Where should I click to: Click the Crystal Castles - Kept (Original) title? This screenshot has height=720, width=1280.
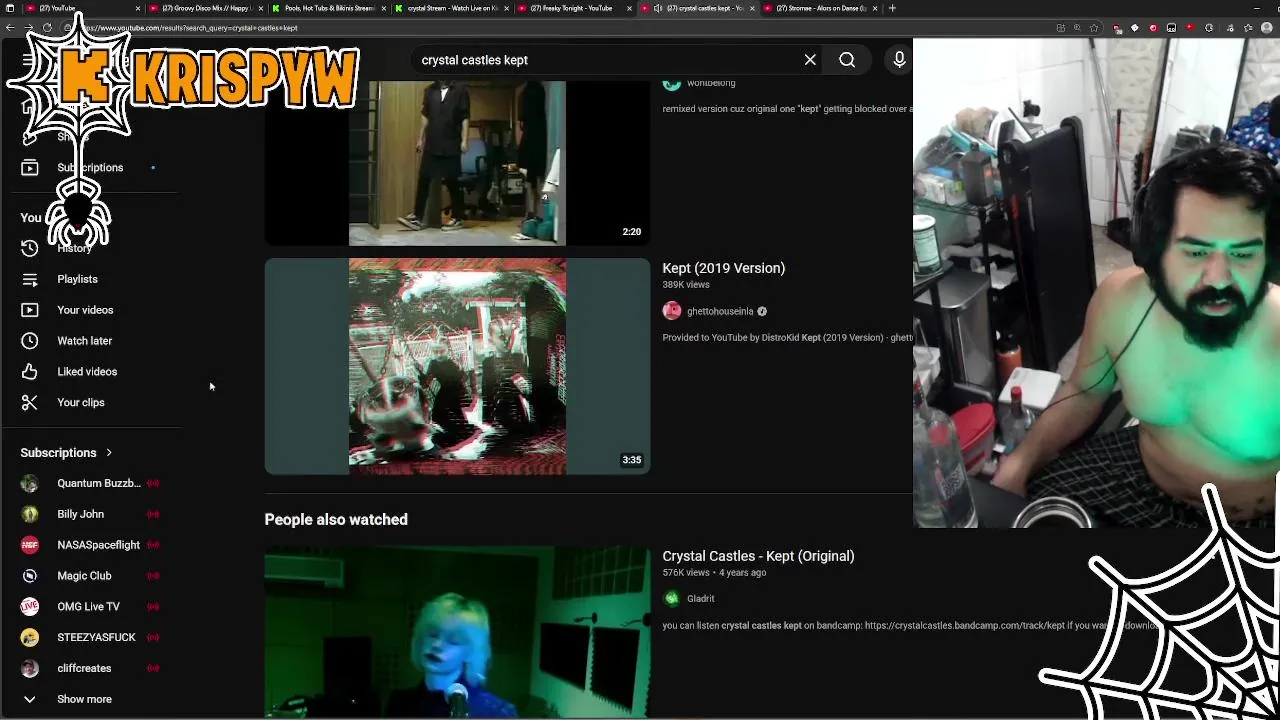coord(758,556)
